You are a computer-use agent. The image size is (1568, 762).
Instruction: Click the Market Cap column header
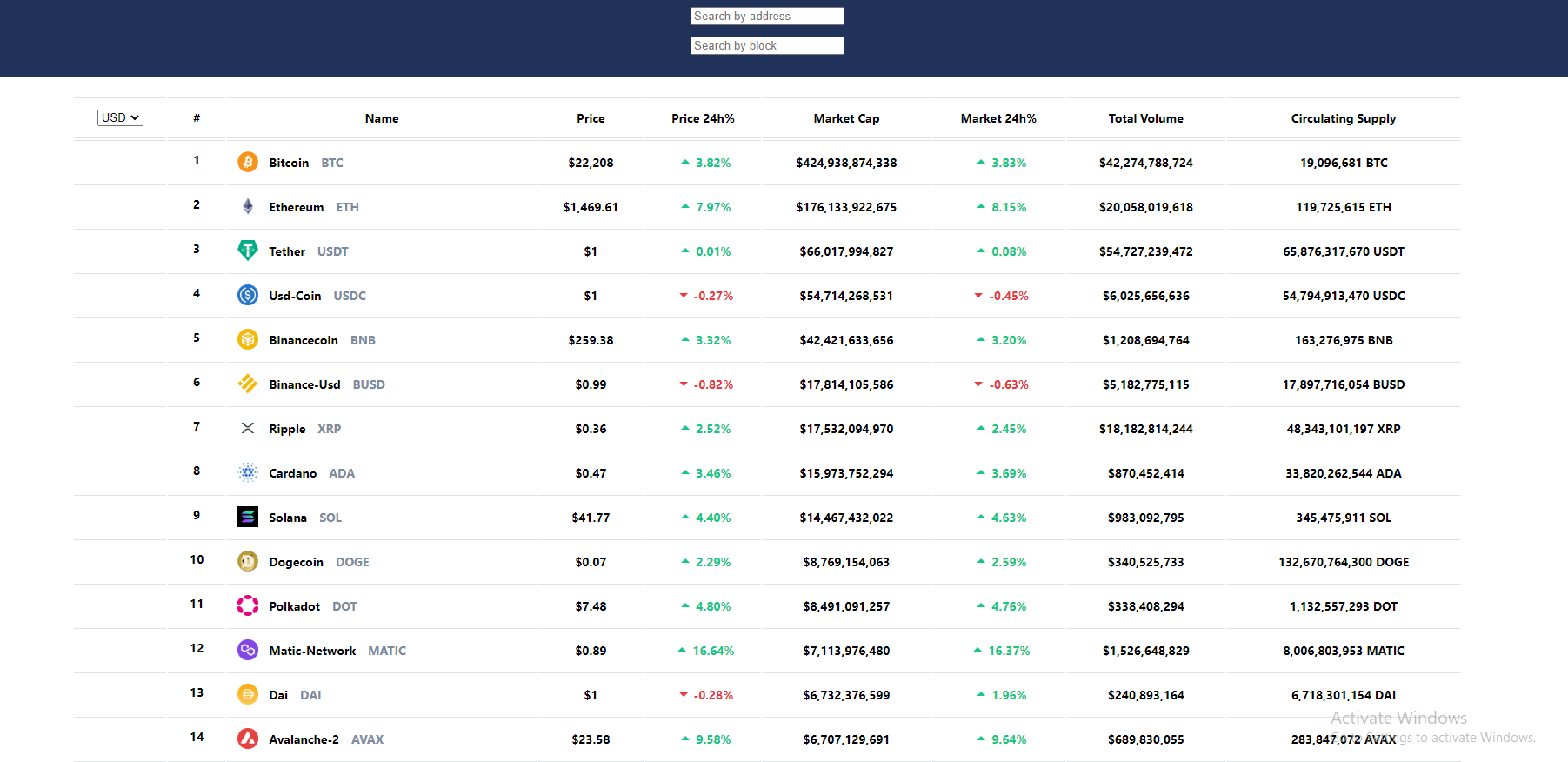pyautogui.click(x=846, y=118)
